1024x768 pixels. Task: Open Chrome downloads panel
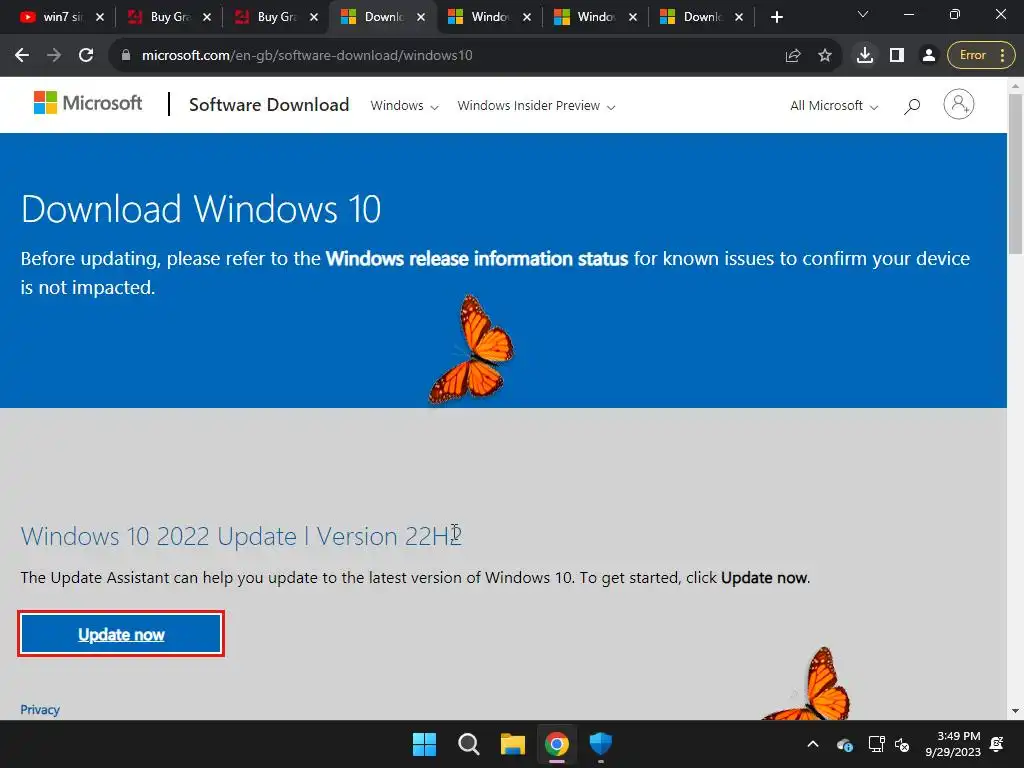click(x=865, y=56)
